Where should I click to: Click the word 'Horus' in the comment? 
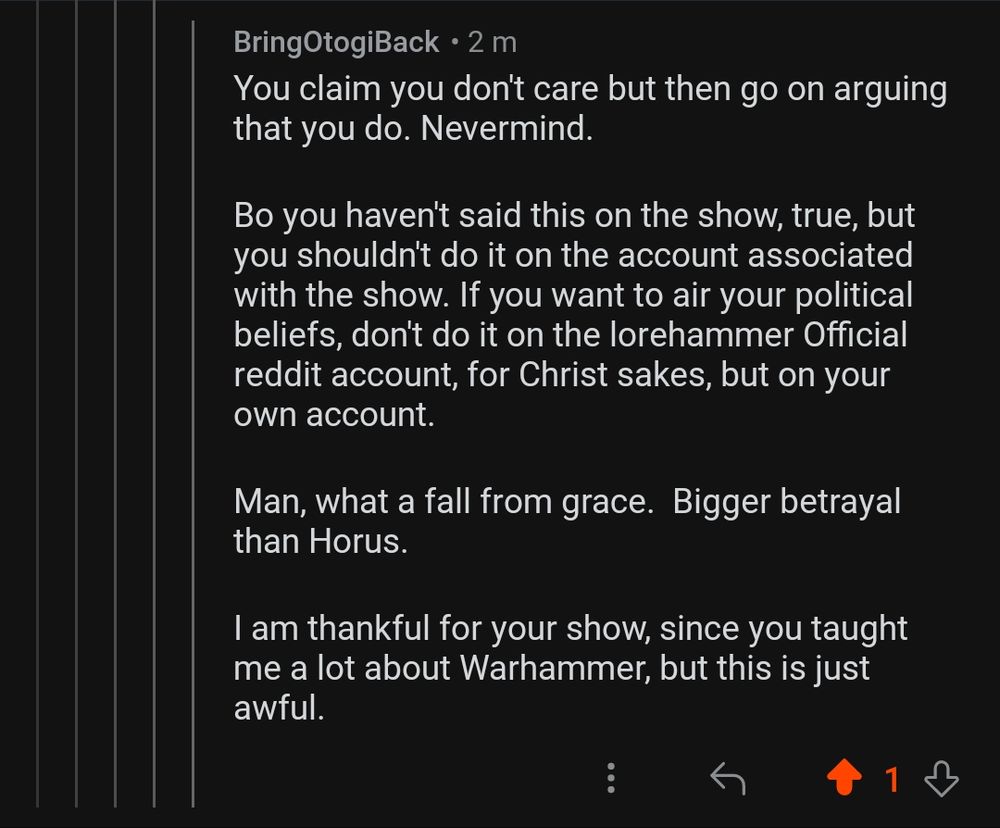point(355,541)
